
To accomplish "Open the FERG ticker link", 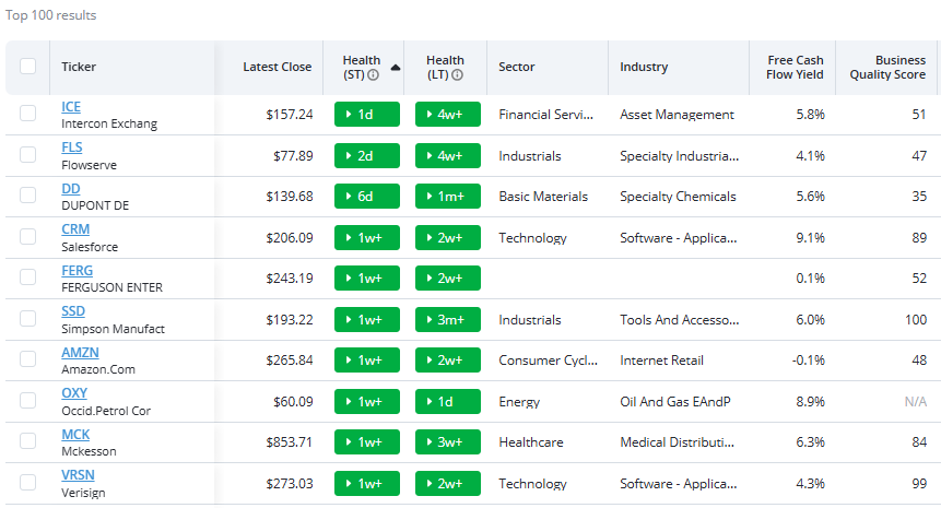I will (x=77, y=271).
